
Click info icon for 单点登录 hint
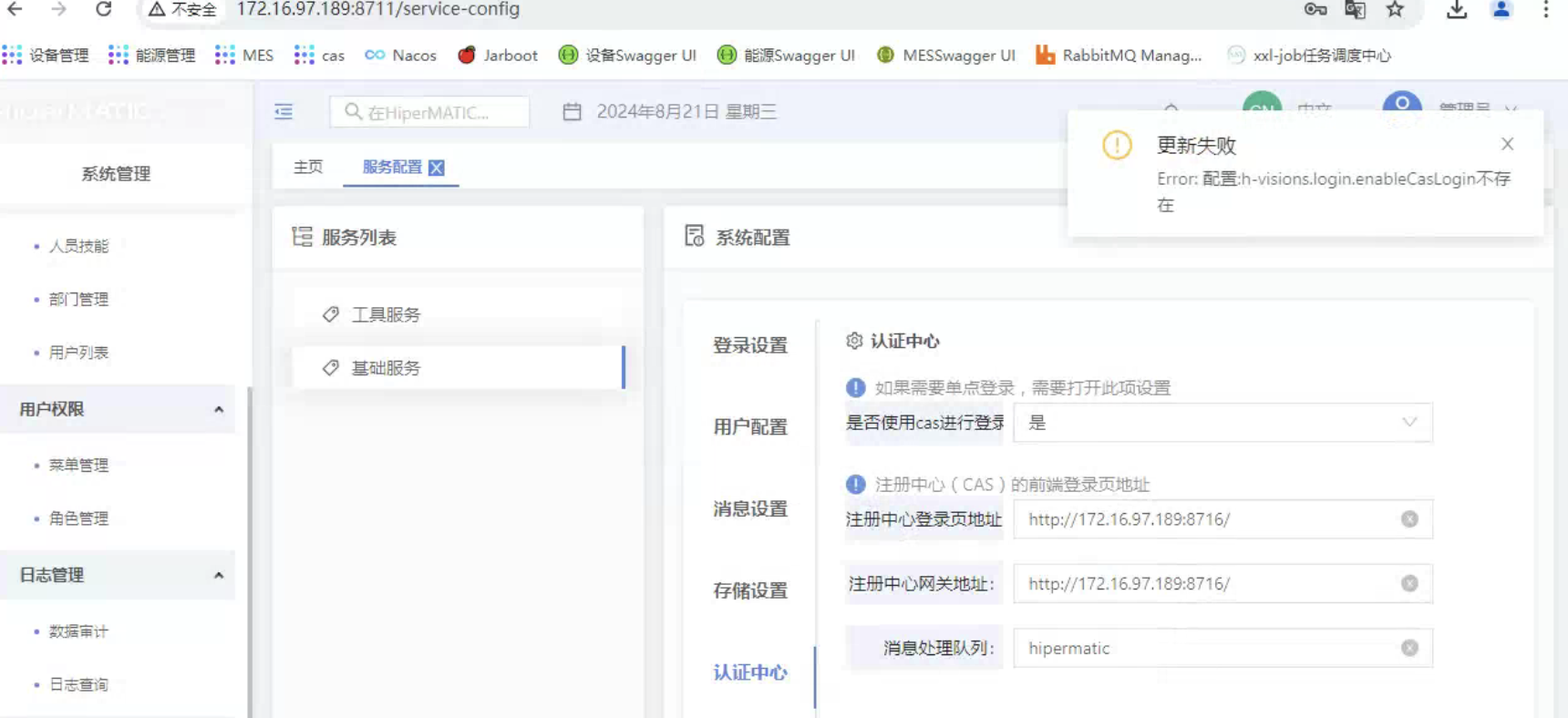855,387
